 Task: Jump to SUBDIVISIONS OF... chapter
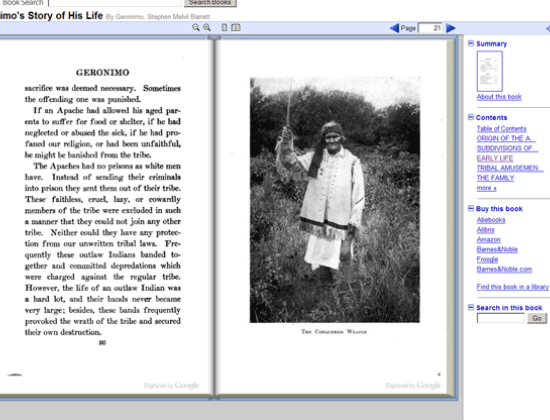[507, 148]
